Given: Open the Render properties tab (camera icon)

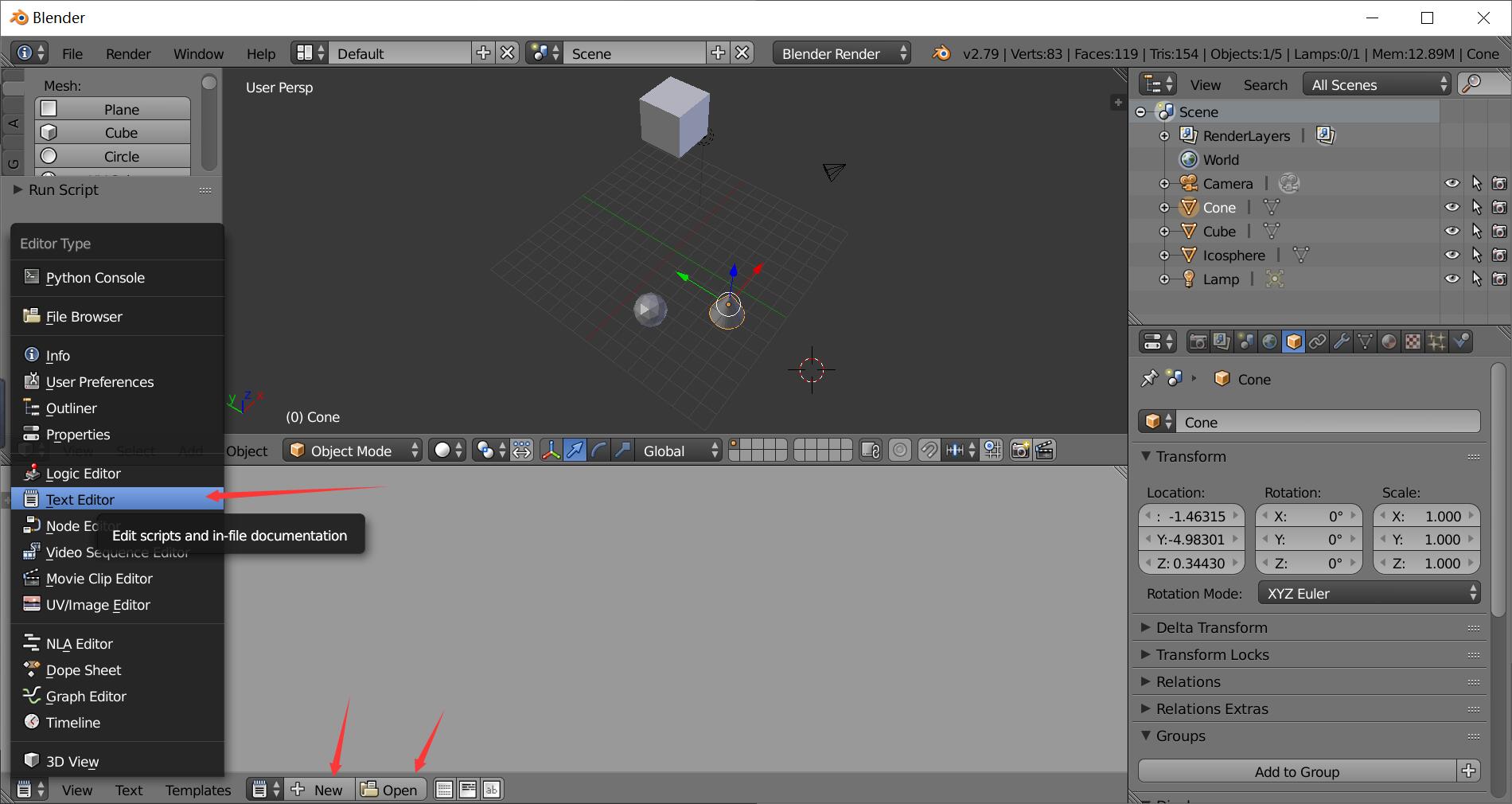Looking at the screenshot, I should click(x=1198, y=342).
